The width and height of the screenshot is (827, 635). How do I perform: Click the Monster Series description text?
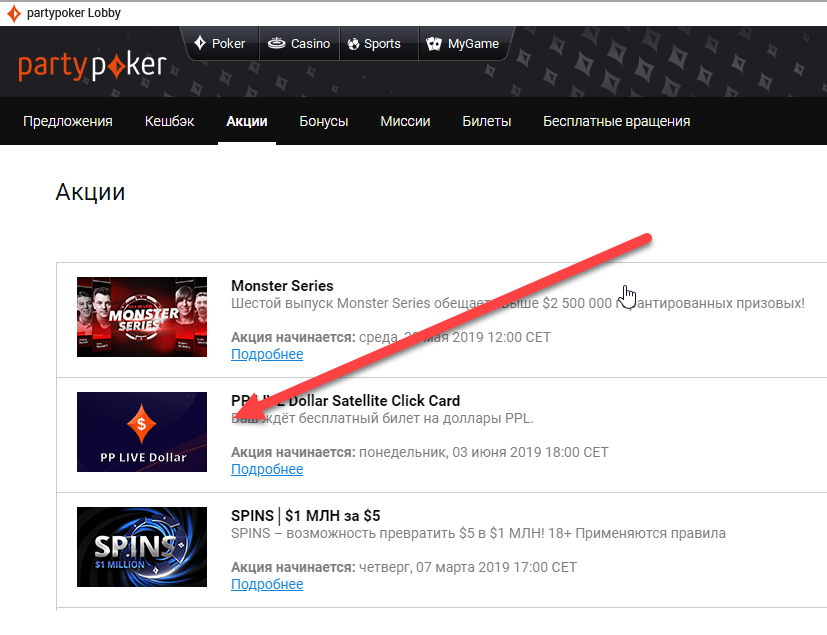[x=518, y=303]
